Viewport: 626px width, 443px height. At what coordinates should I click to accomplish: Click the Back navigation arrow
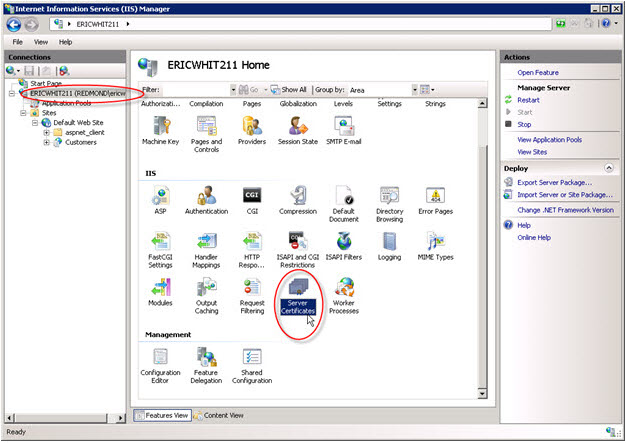(x=14, y=25)
